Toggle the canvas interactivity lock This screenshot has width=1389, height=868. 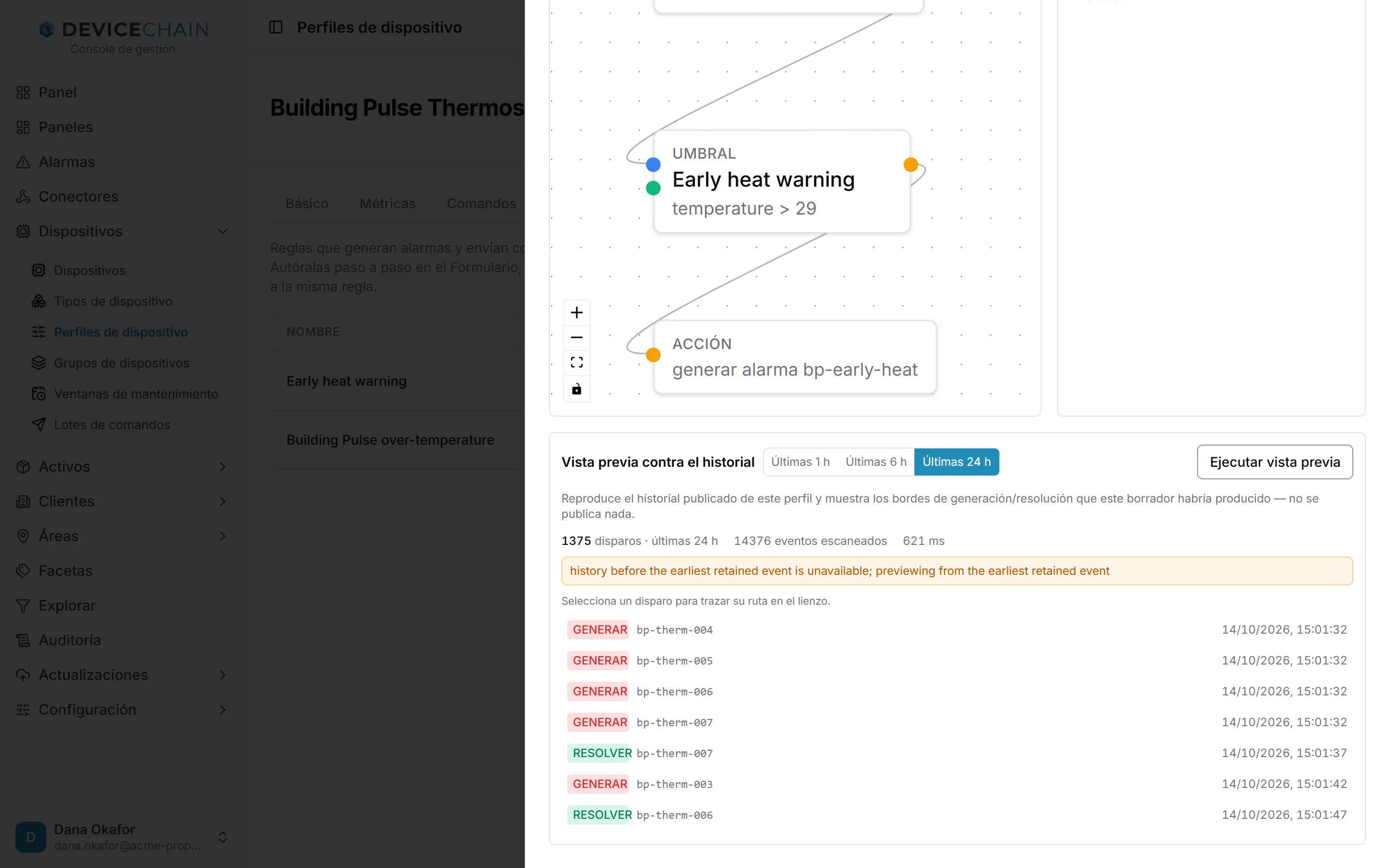[576, 389]
